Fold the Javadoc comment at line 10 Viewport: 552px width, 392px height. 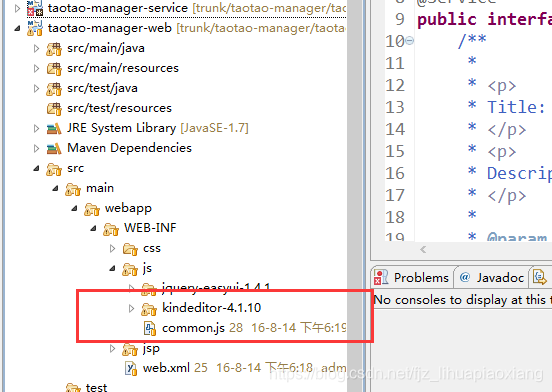tap(409, 41)
